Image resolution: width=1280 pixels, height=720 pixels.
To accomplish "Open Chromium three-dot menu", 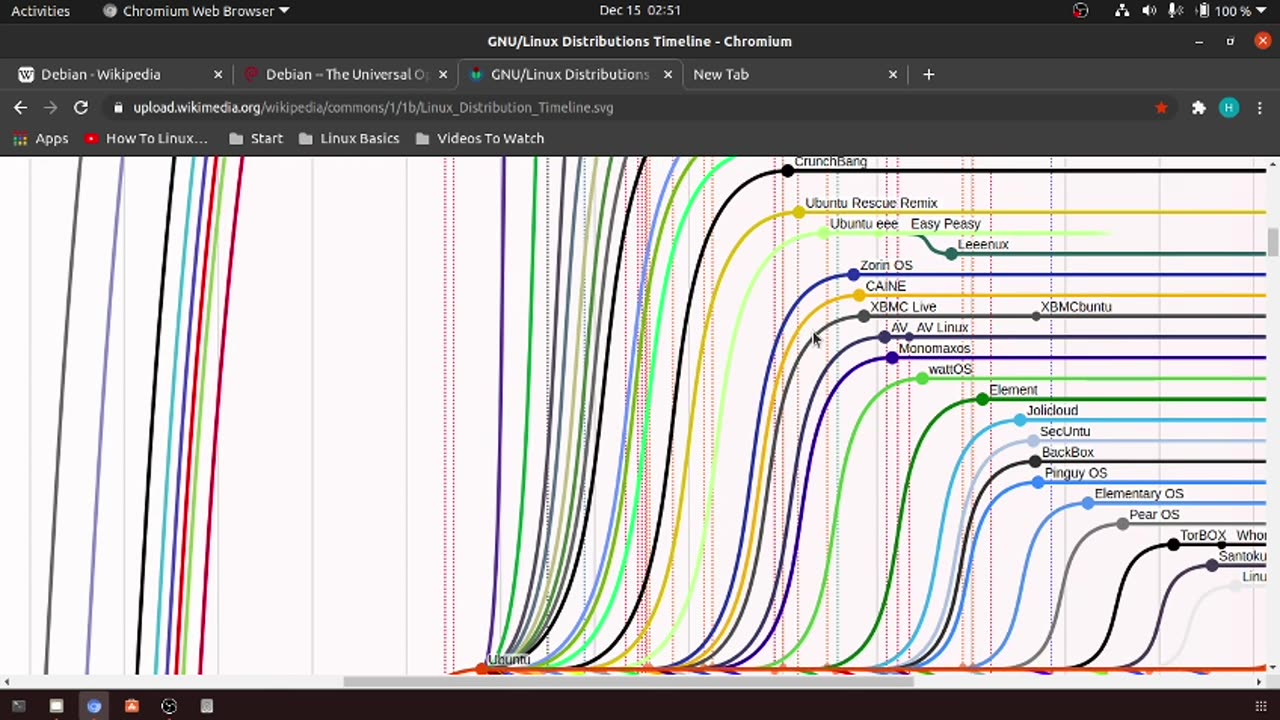I will point(1261,107).
